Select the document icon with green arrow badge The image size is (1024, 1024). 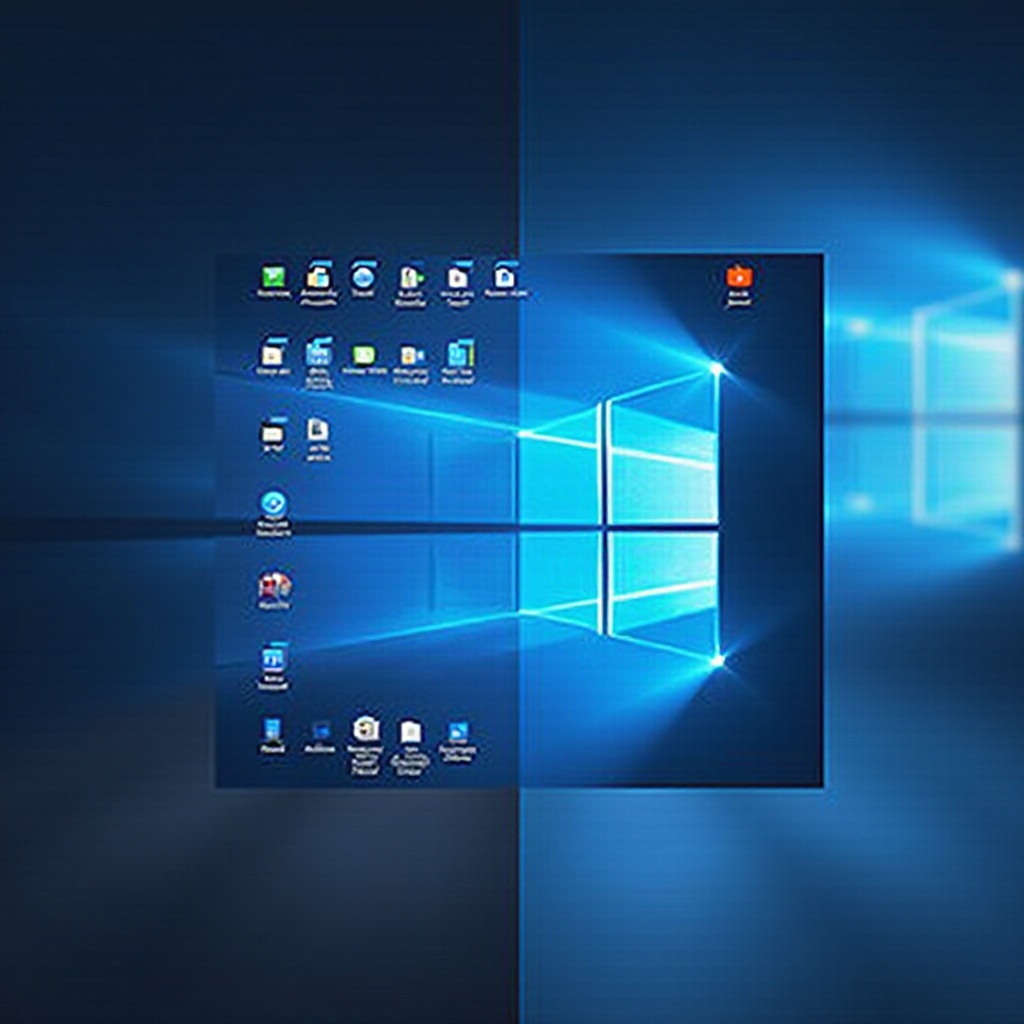(x=411, y=278)
